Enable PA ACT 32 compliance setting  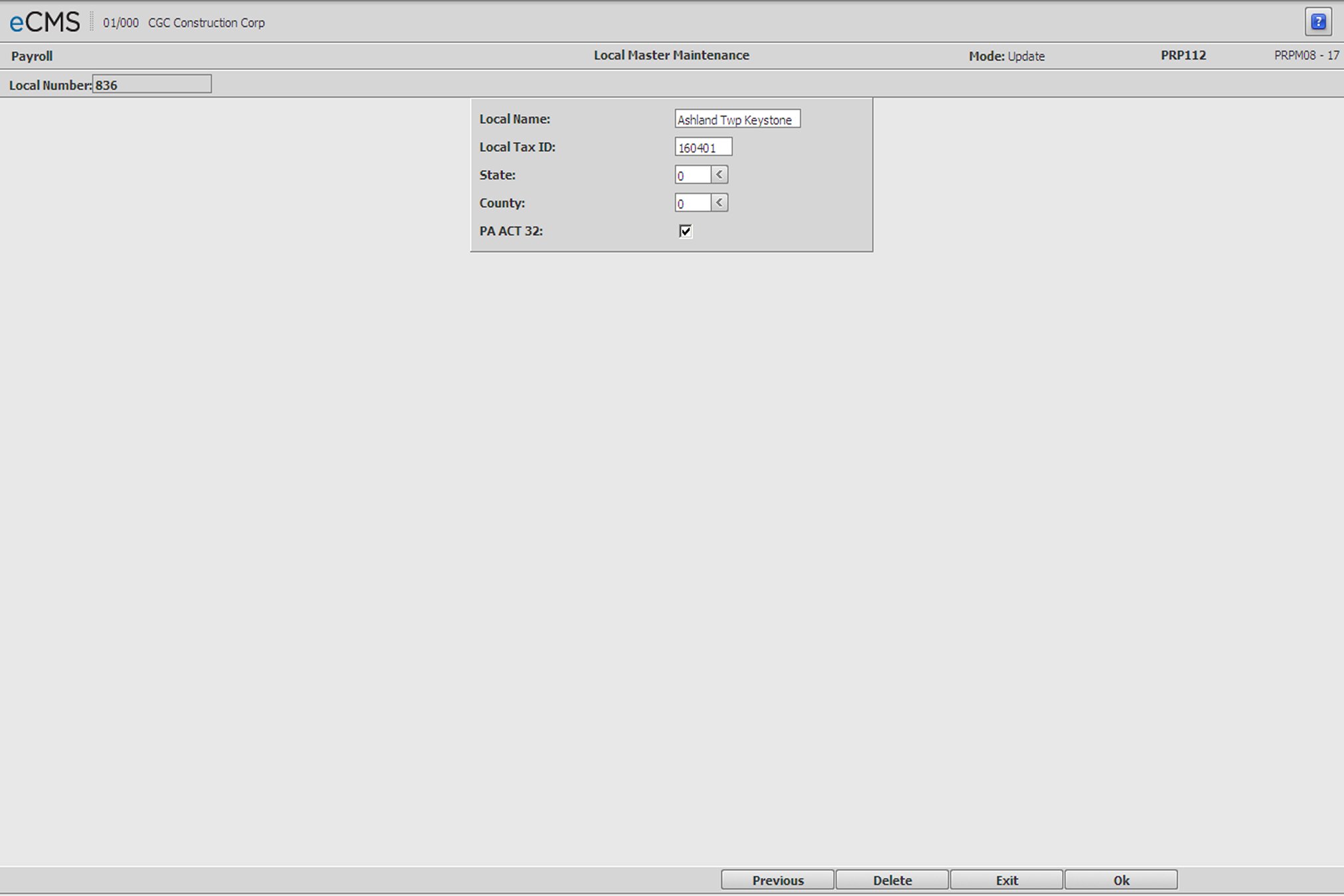(x=684, y=231)
